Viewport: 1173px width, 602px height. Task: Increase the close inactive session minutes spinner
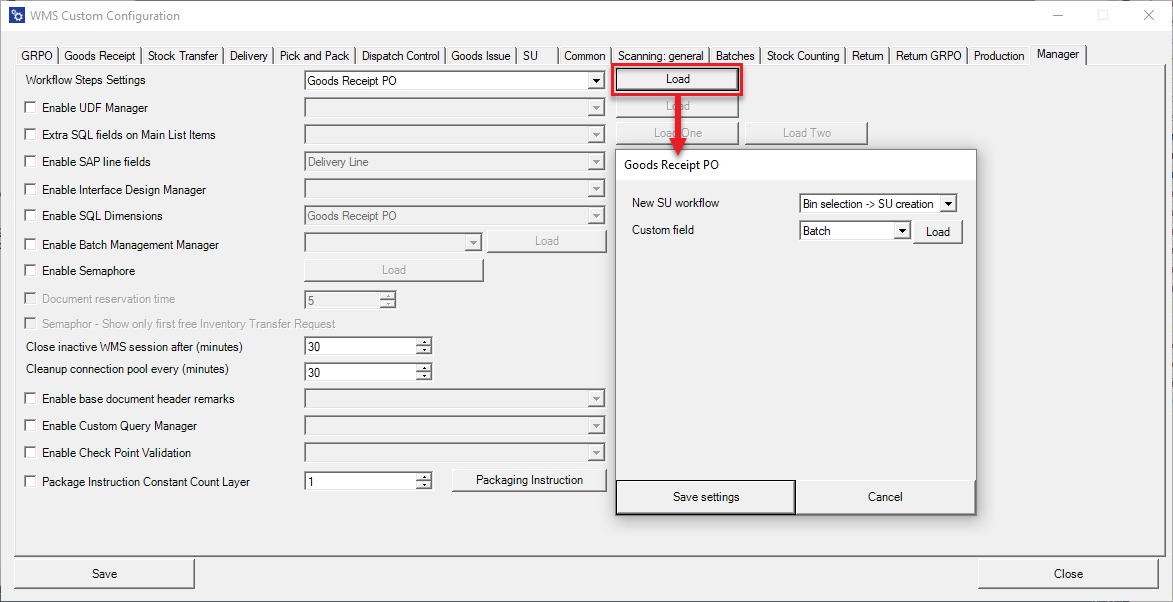coord(424,342)
